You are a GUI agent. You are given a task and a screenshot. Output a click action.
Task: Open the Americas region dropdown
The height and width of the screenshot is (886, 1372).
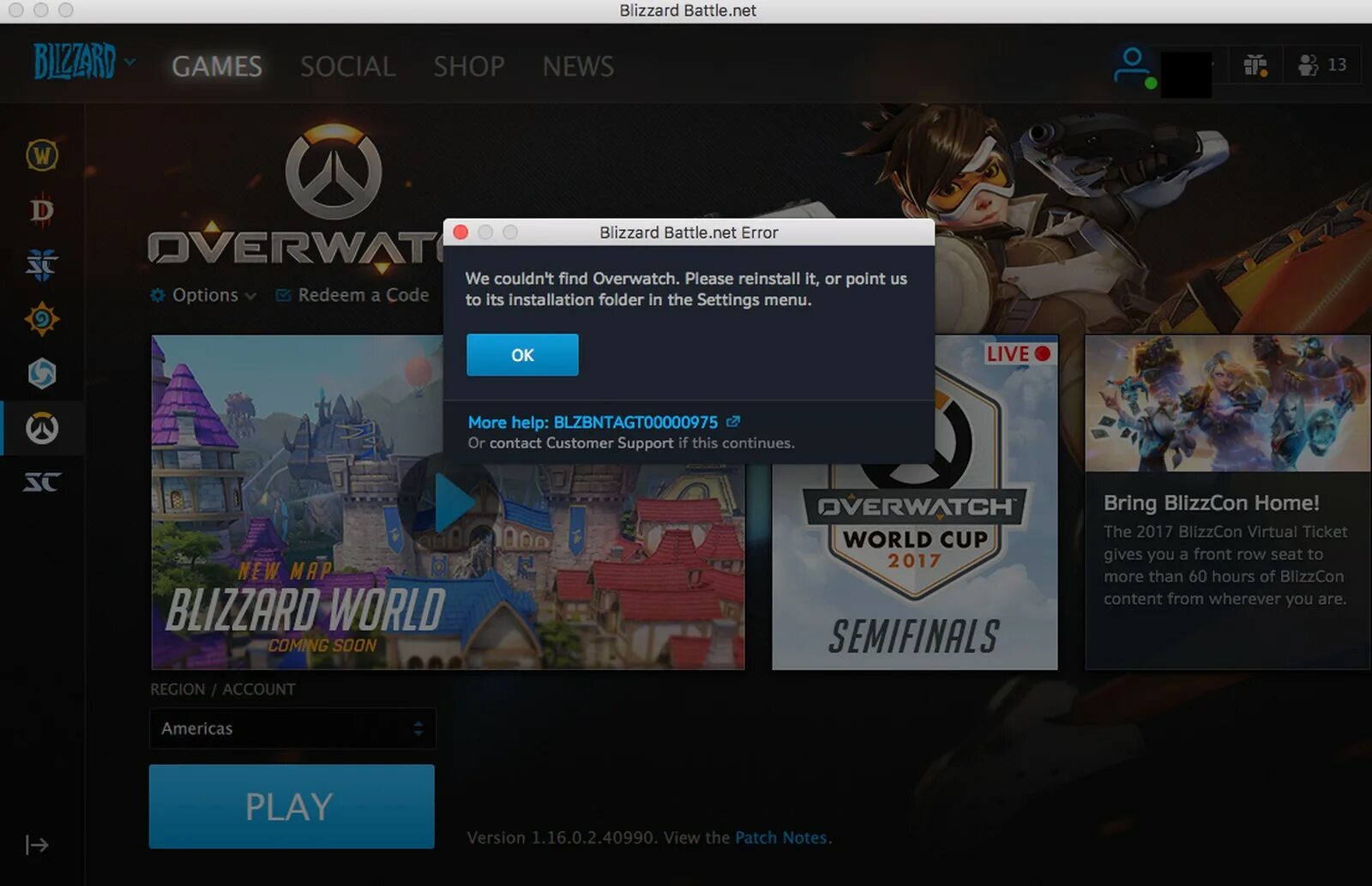[292, 728]
